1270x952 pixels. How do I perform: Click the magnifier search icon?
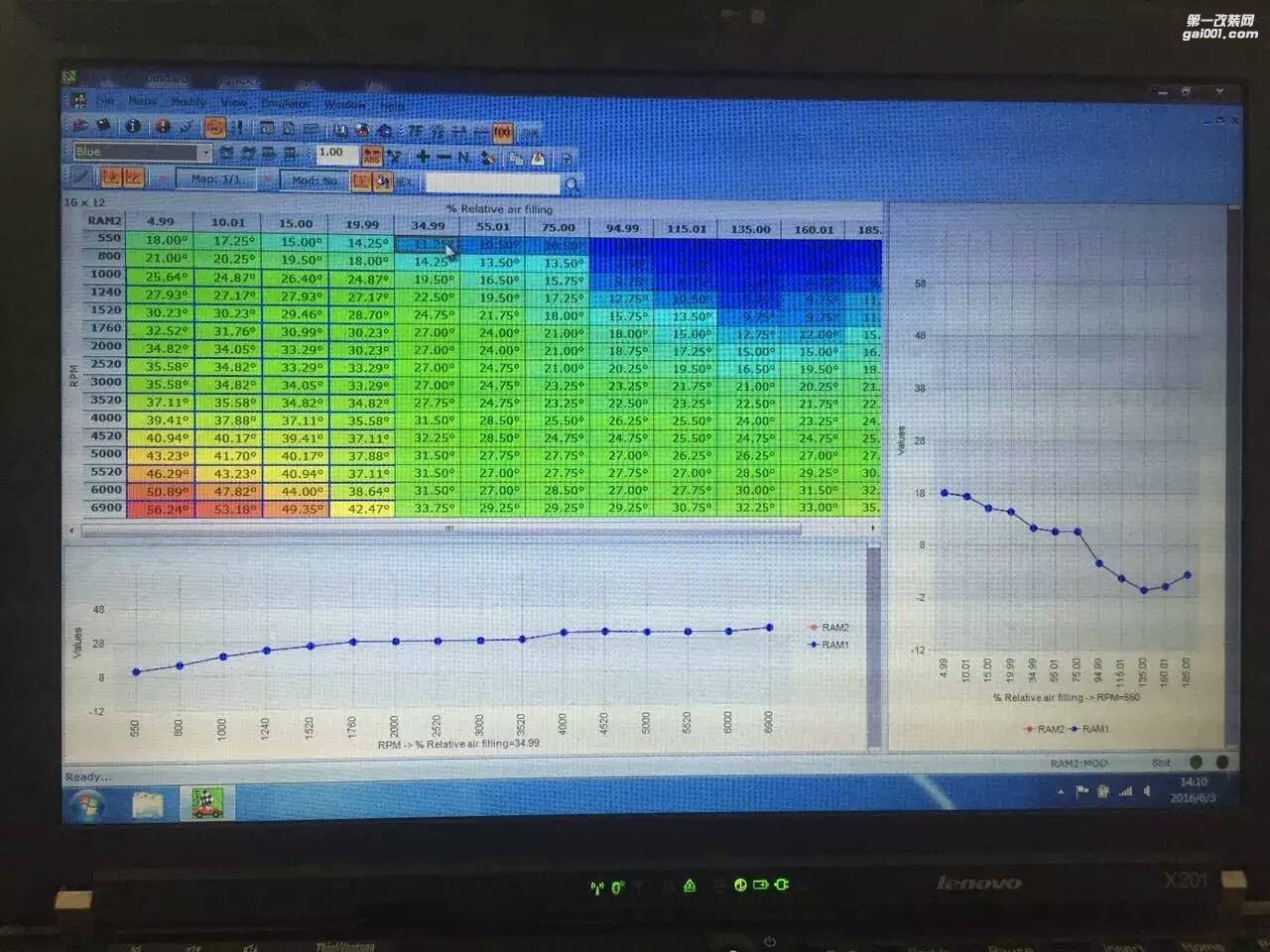[x=571, y=184]
